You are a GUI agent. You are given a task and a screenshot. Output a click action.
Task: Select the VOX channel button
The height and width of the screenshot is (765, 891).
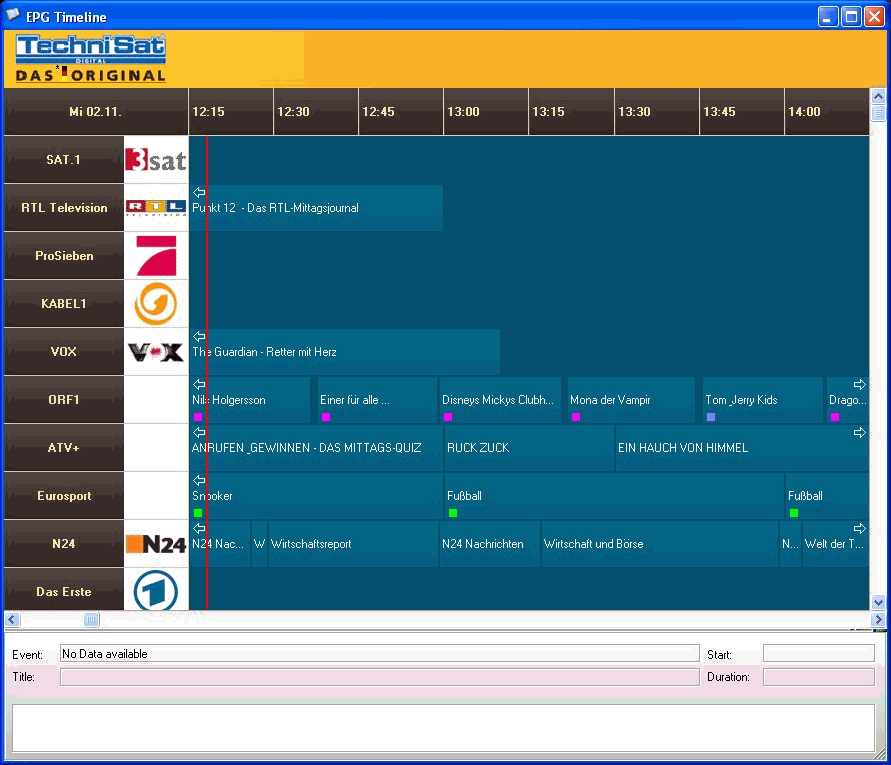(x=64, y=352)
